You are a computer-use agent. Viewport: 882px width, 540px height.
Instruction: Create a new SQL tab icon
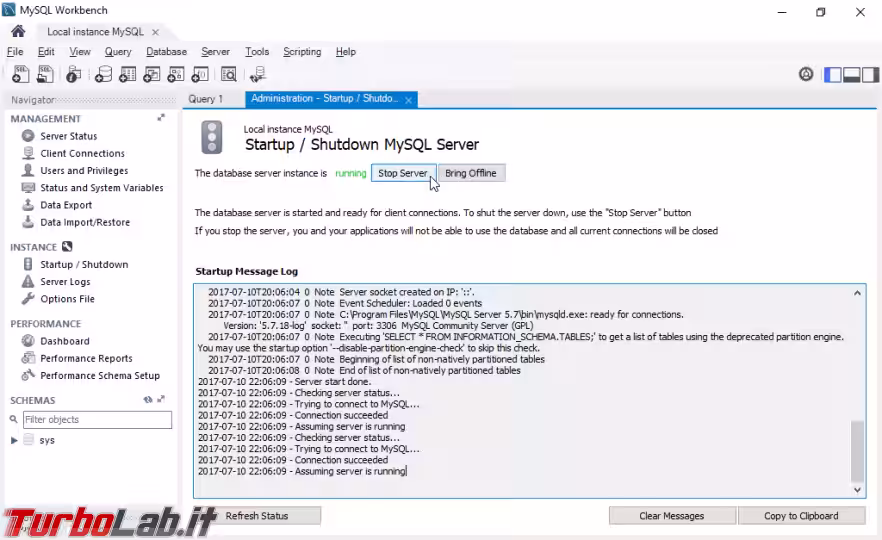click(x=20, y=74)
